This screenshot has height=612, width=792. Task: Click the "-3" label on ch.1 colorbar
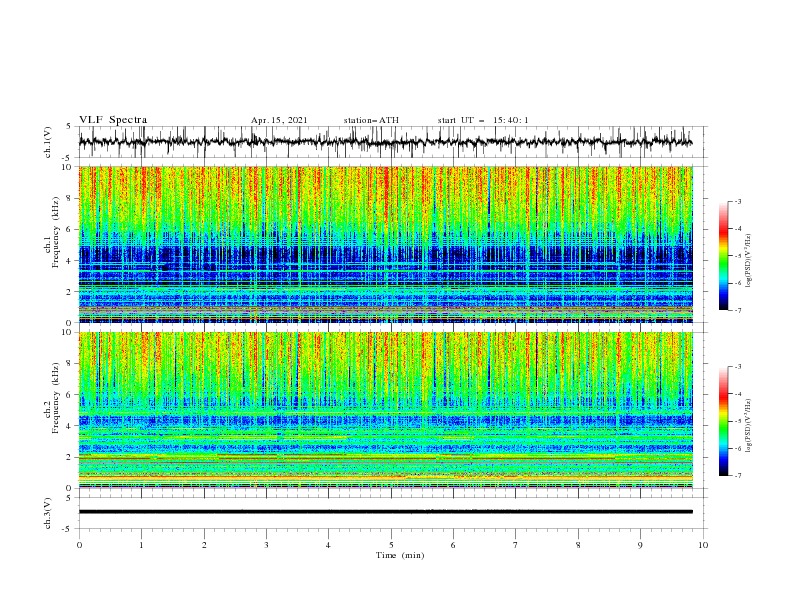[x=737, y=201]
